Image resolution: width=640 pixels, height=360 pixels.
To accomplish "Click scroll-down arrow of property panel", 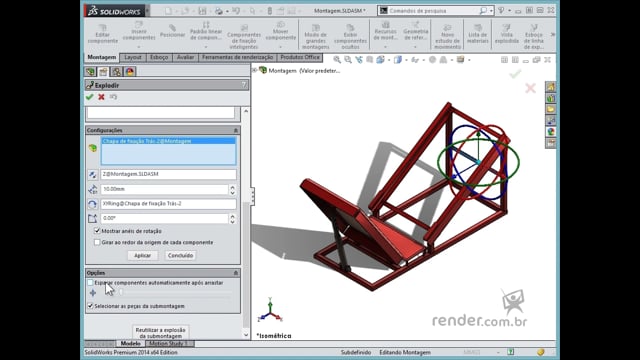I will tap(246, 335).
